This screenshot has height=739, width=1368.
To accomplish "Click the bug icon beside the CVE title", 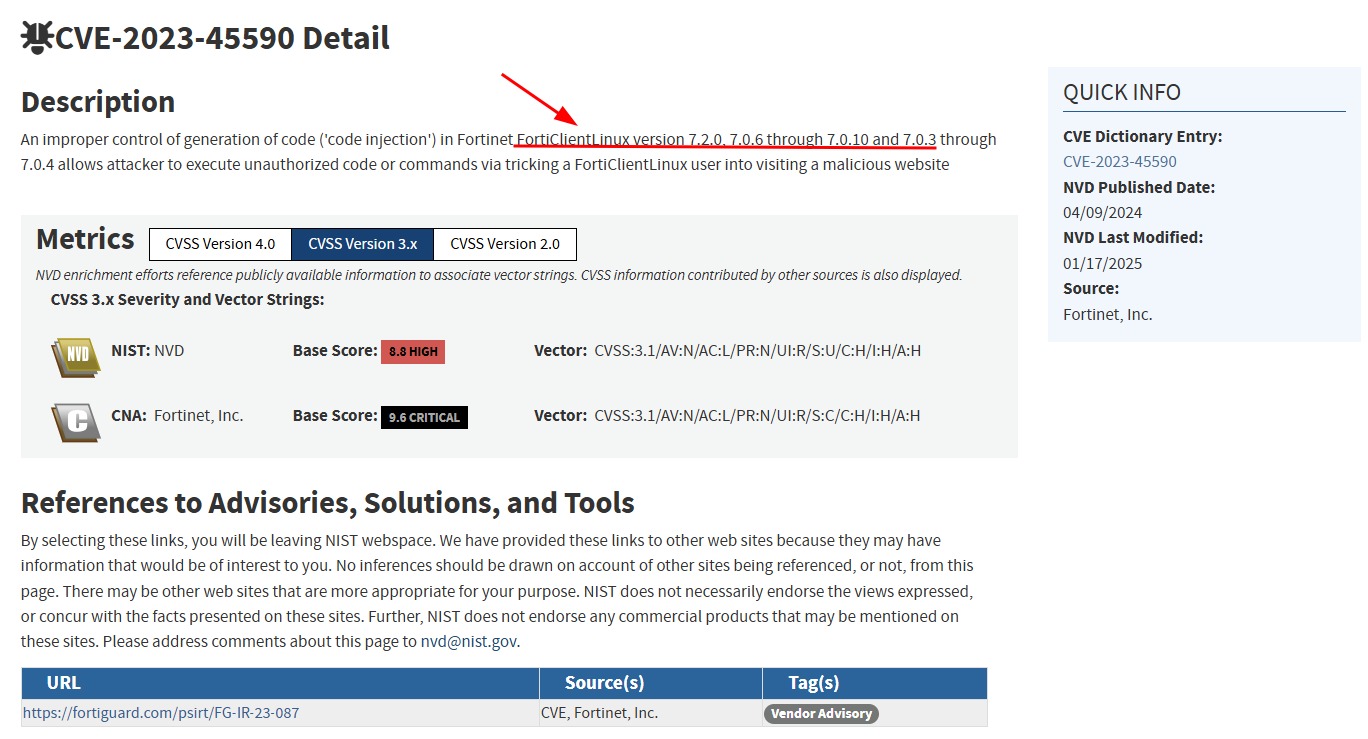I will [37, 38].
